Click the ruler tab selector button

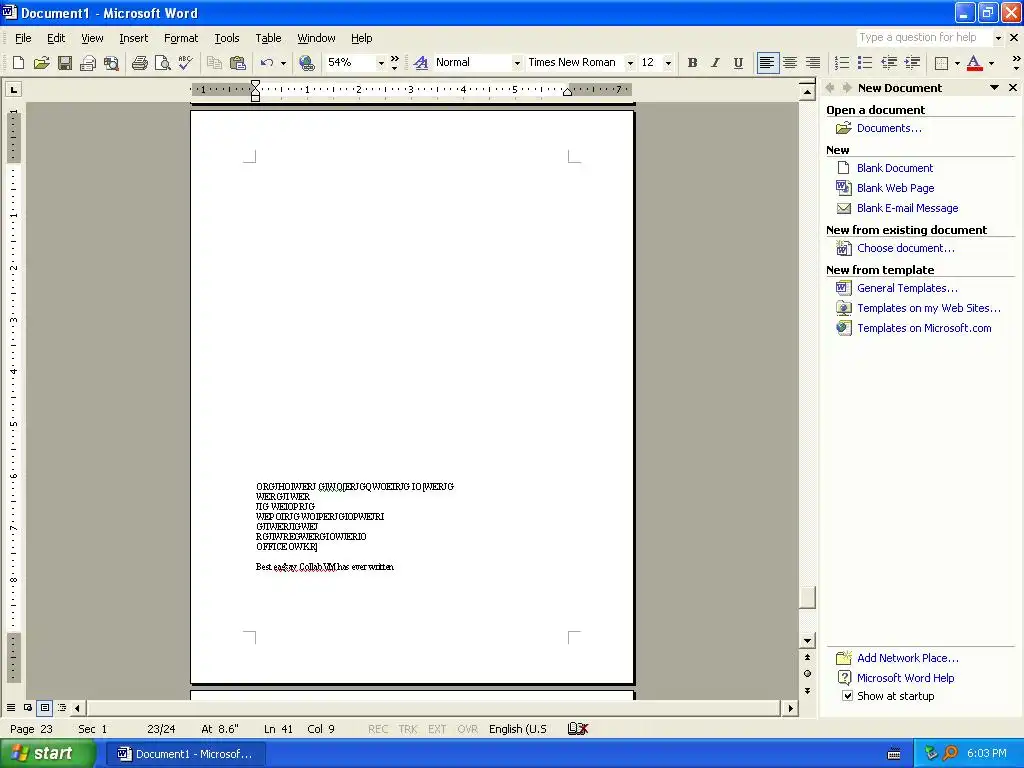pos(14,89)
